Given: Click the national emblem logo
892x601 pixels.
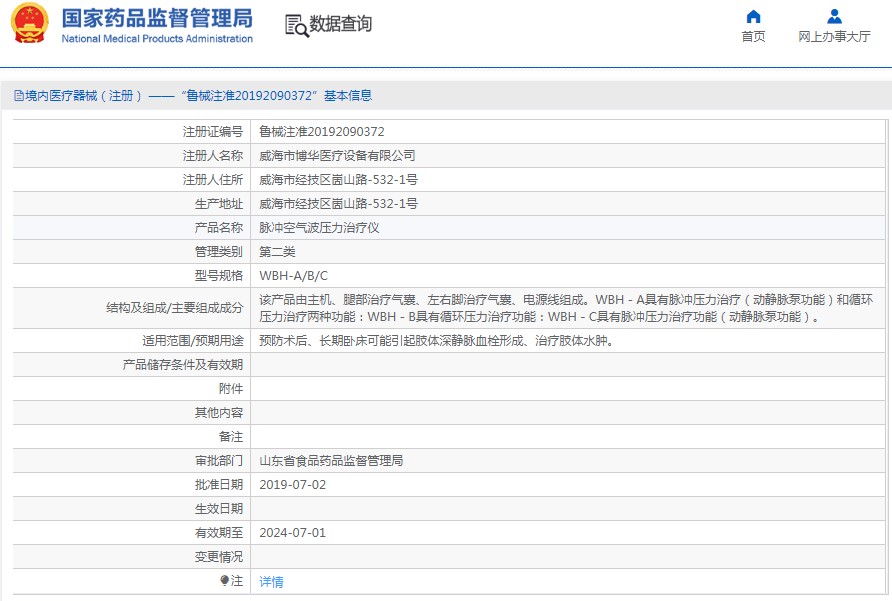Looking at the screenshot, I should click(x=30, y=23).
